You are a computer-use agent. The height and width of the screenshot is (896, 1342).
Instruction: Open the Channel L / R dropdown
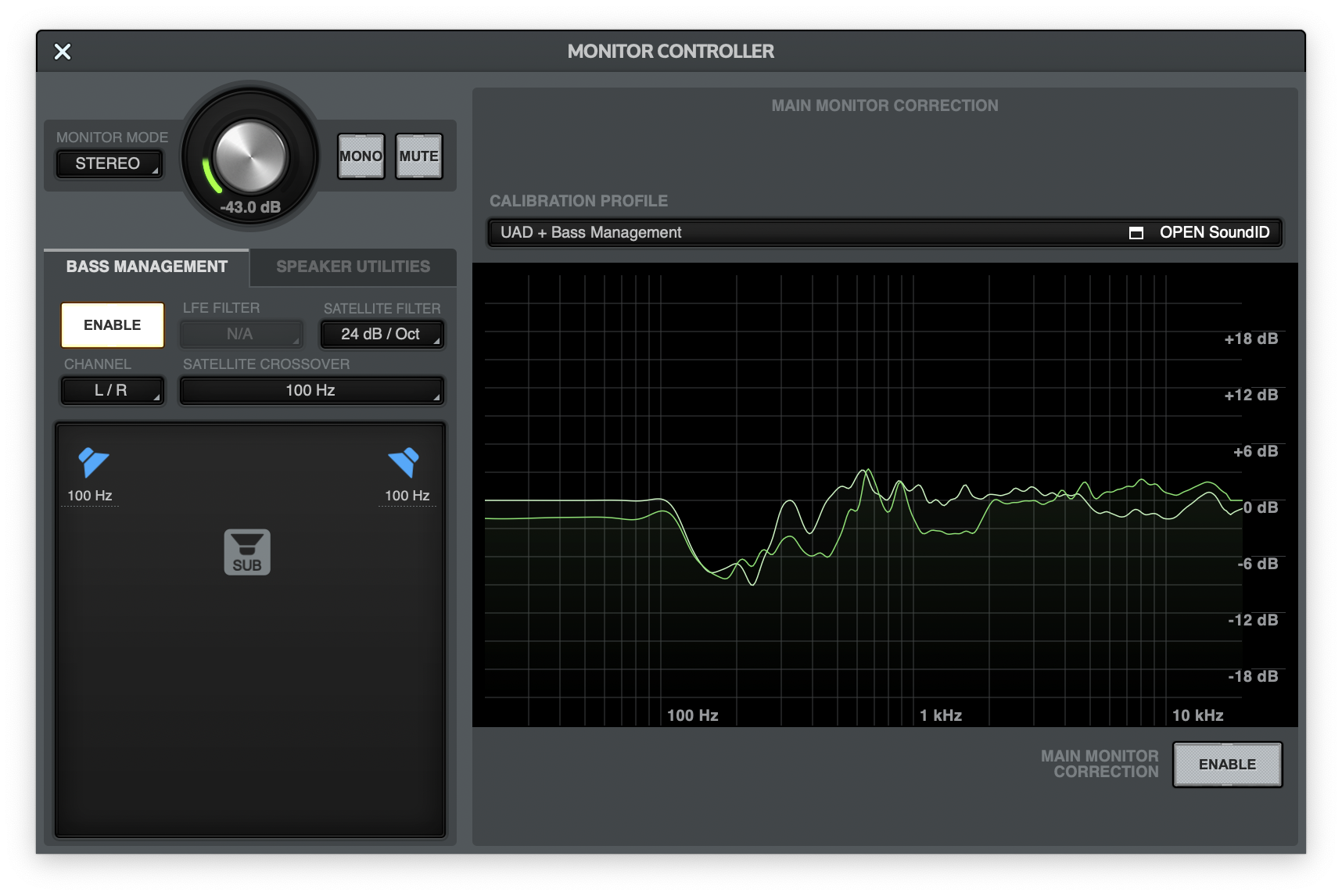click(x=112, y=391)
